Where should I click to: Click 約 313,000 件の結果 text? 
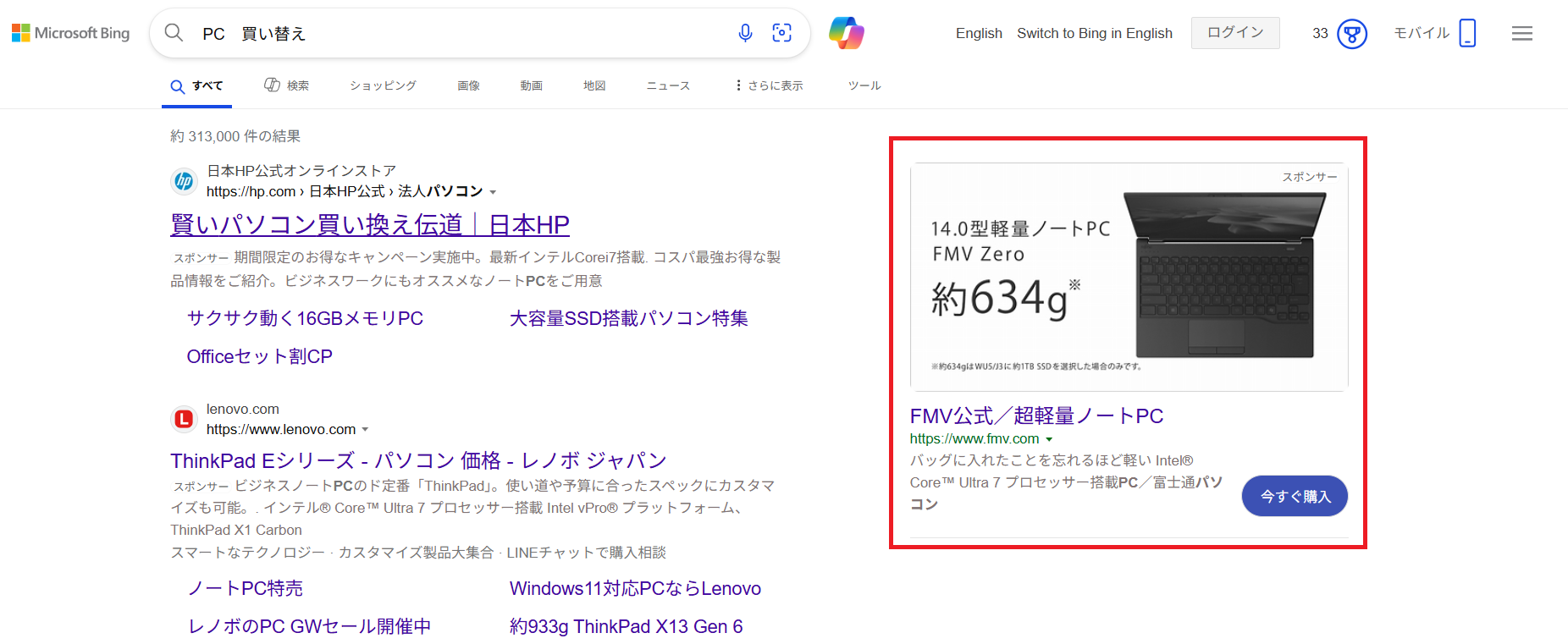pyautogui.click(x=235, y=136)
